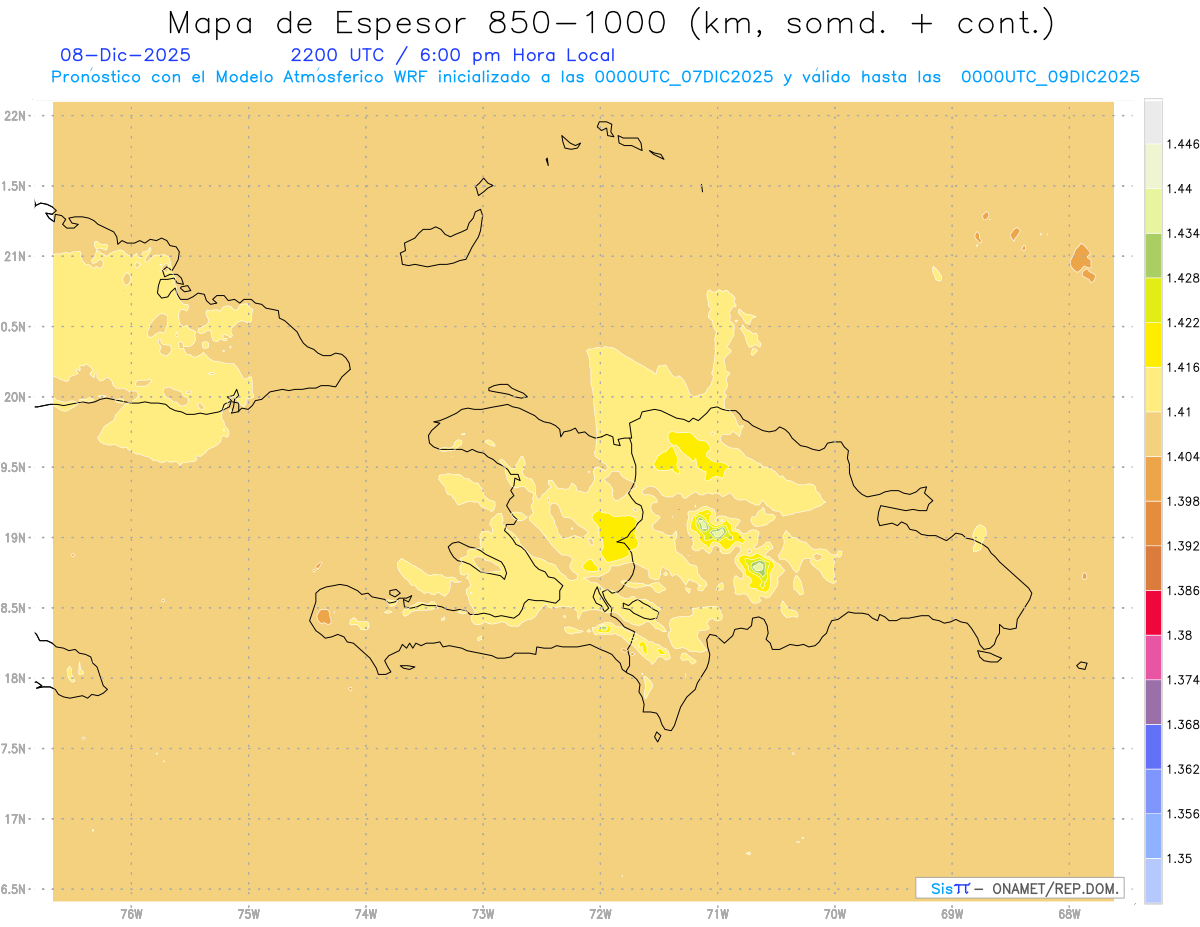Click the colorbar value 1.44
The width and height of the screenshot is (1200, 927).
(1180, 189)
